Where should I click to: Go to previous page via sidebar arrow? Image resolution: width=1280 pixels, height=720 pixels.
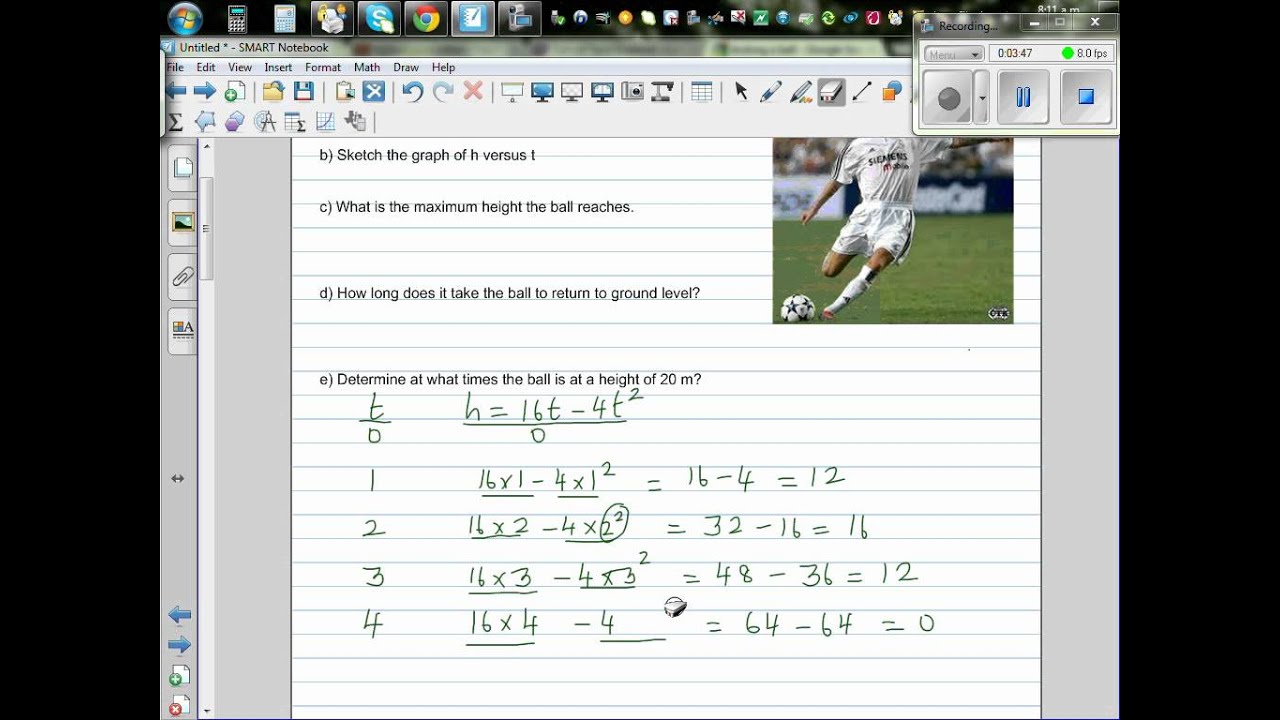[179, 614]
